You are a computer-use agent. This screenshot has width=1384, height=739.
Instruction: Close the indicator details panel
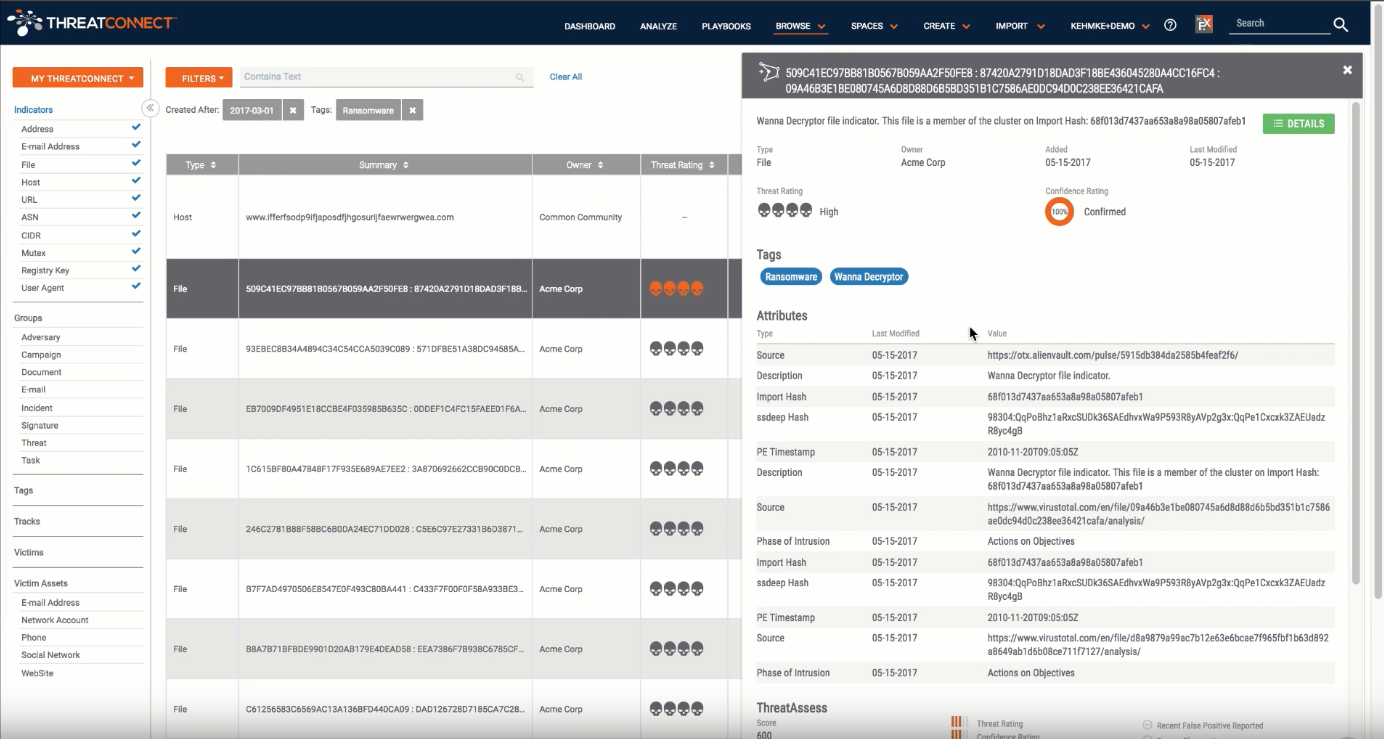[x=1347, y=70]
